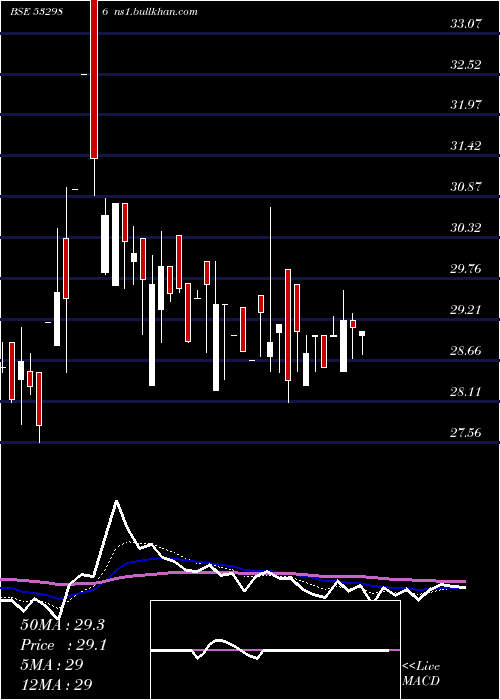
Task: Click the 30.87 price axis label
Action: [466, 187]
